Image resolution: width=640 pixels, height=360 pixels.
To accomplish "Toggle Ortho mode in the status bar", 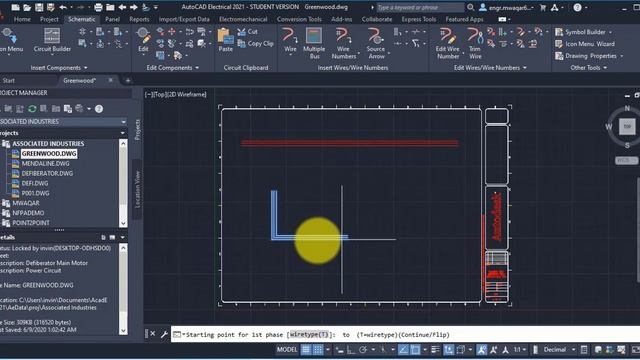I will pyautogui.click(x=351, y=349).
